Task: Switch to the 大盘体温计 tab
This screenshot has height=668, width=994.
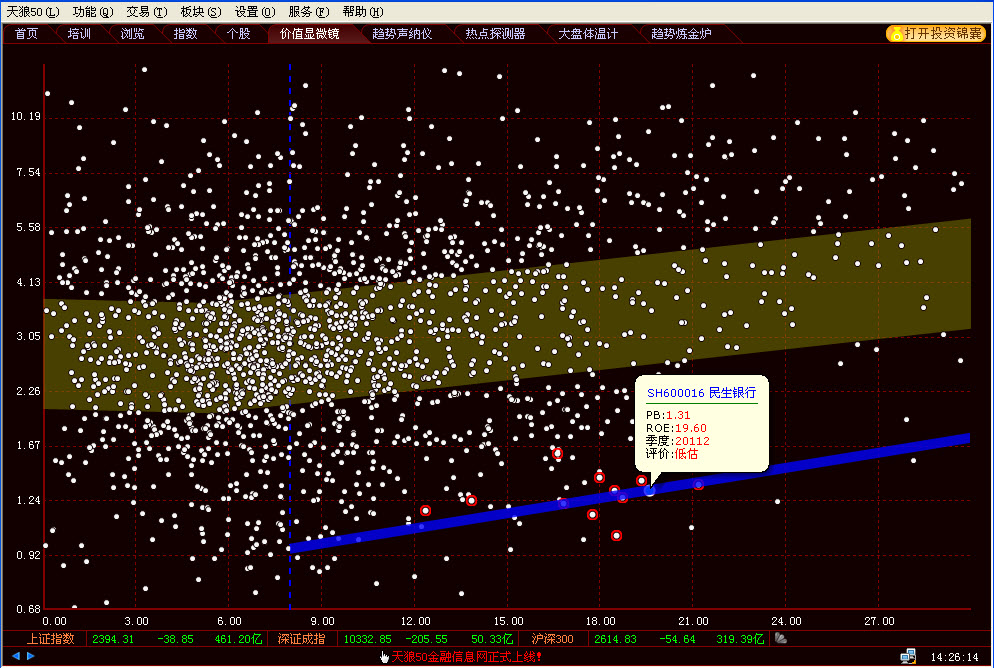Action: [588, 34]
